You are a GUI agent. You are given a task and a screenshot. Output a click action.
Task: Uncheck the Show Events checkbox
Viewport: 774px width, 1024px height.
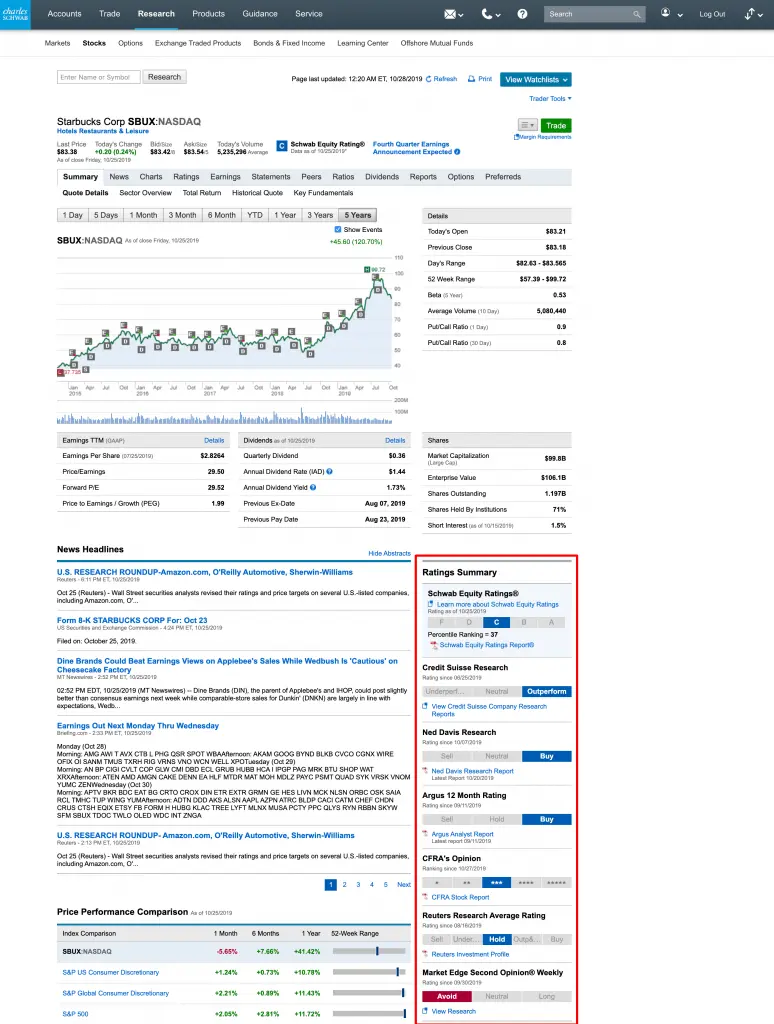tap(338, 229)
